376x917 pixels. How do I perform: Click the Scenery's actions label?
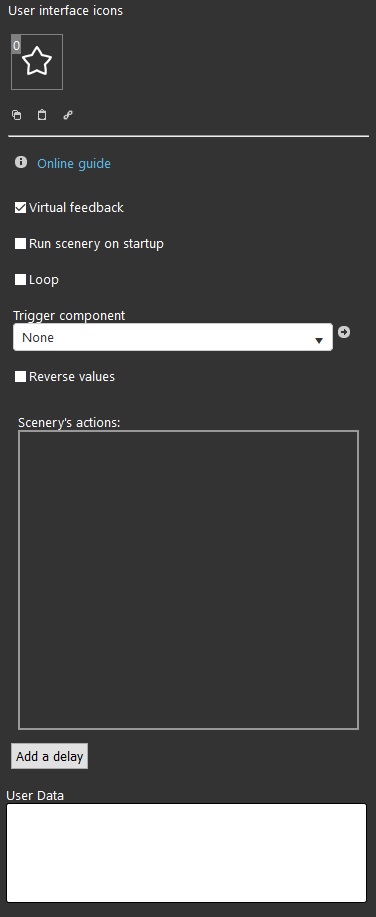[69, 422]
